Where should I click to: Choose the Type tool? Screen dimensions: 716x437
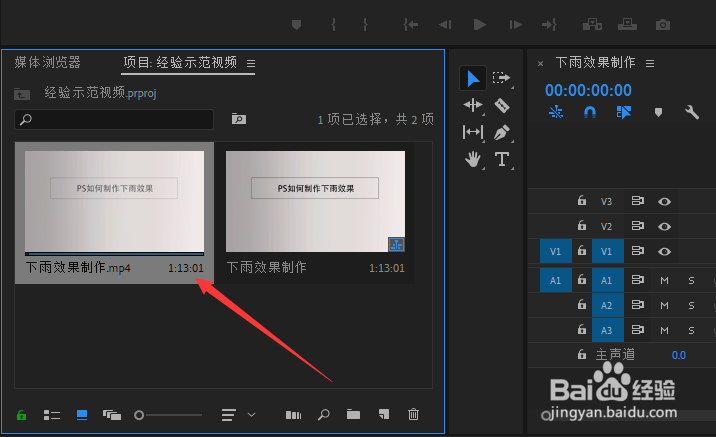pos(502,159)
